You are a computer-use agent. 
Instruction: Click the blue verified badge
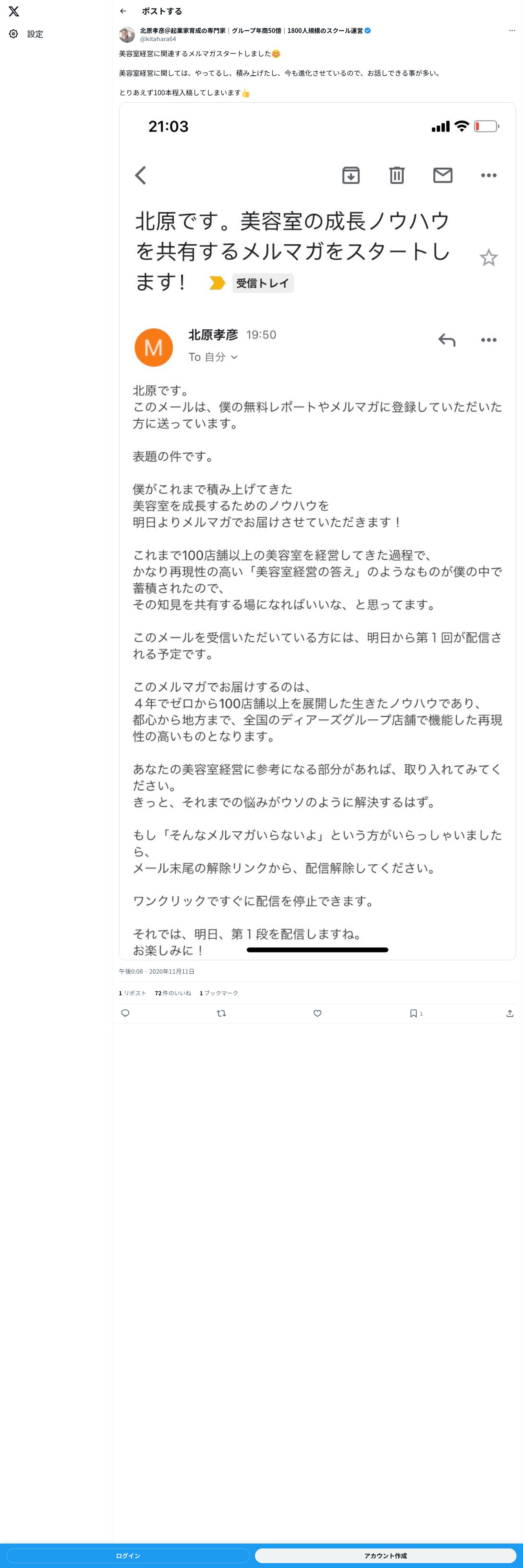tap(368, 31)
